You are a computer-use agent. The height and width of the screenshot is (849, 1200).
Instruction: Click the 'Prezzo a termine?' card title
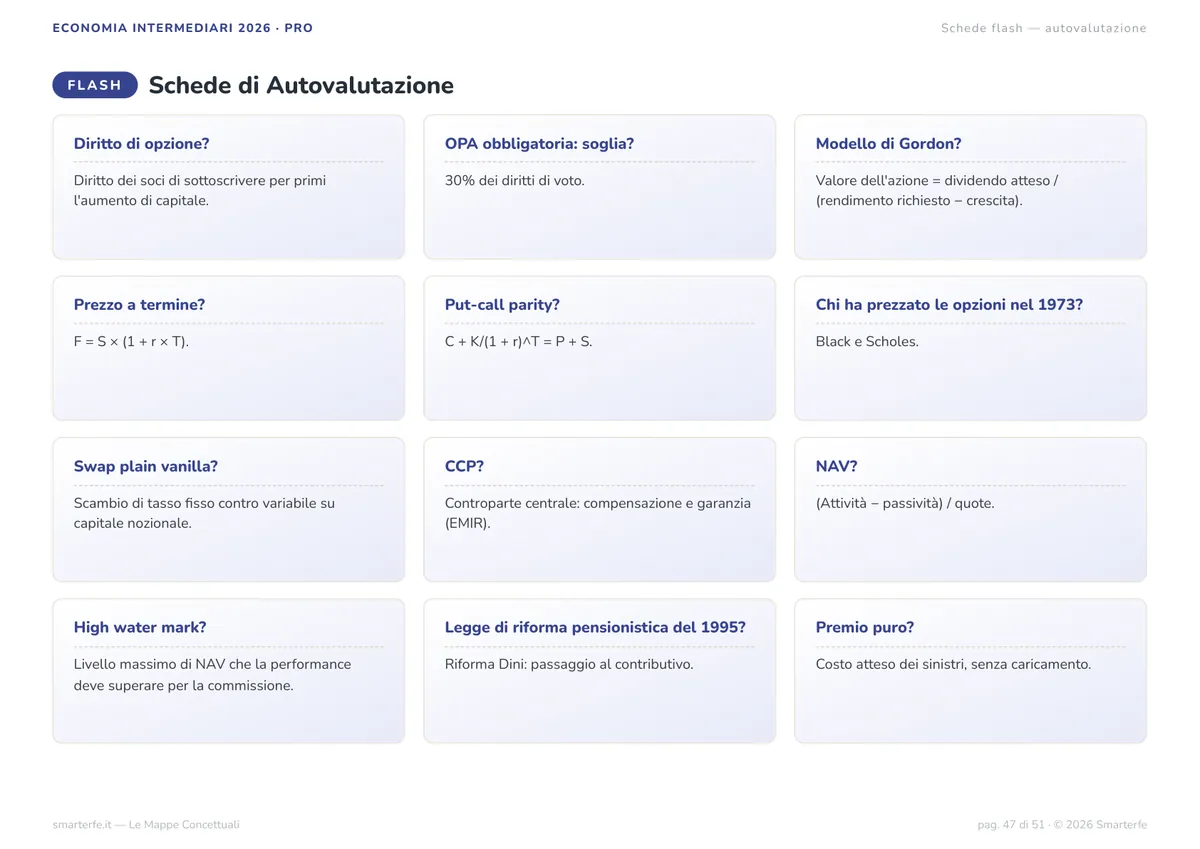pos(139,304)
